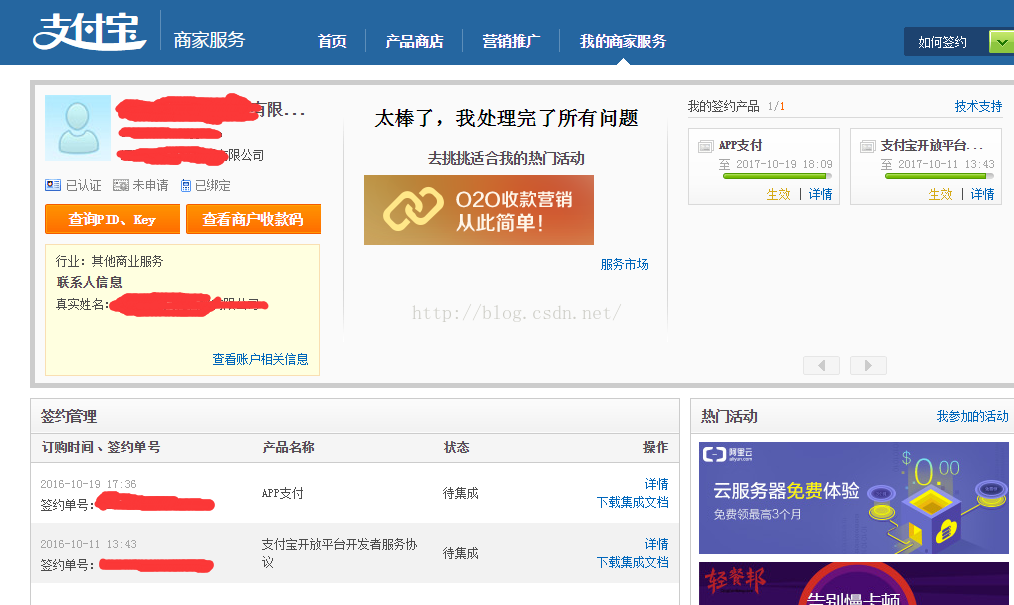Open the 营销推广 nav tab
This screenshot has height=605, width=1014.
point(511,41)
